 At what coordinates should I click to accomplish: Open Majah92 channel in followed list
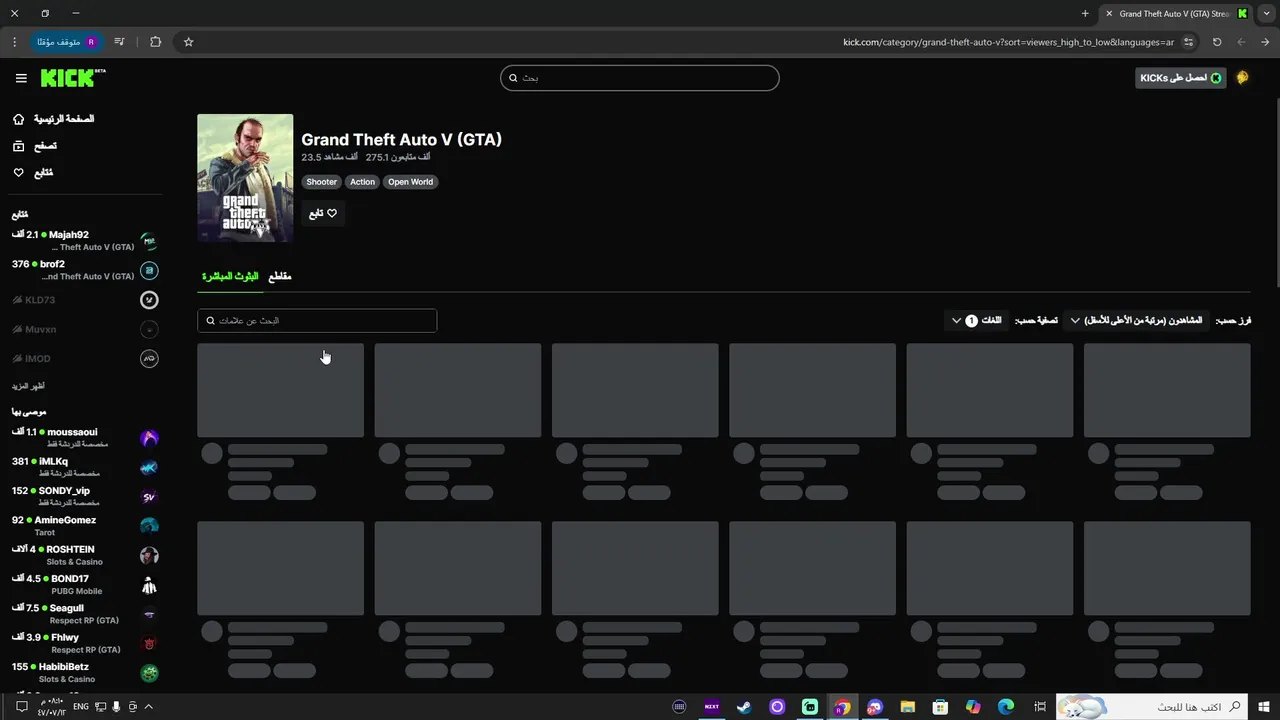(x=85, y=241)
